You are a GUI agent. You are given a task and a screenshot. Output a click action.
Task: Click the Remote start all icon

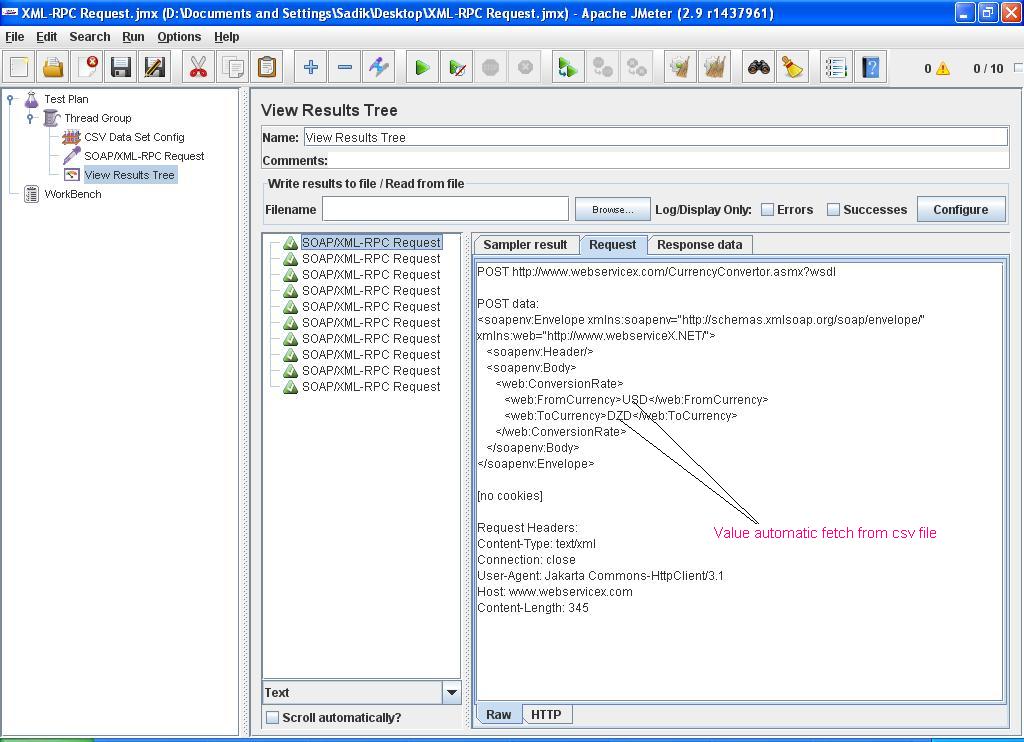click(568, 67)
